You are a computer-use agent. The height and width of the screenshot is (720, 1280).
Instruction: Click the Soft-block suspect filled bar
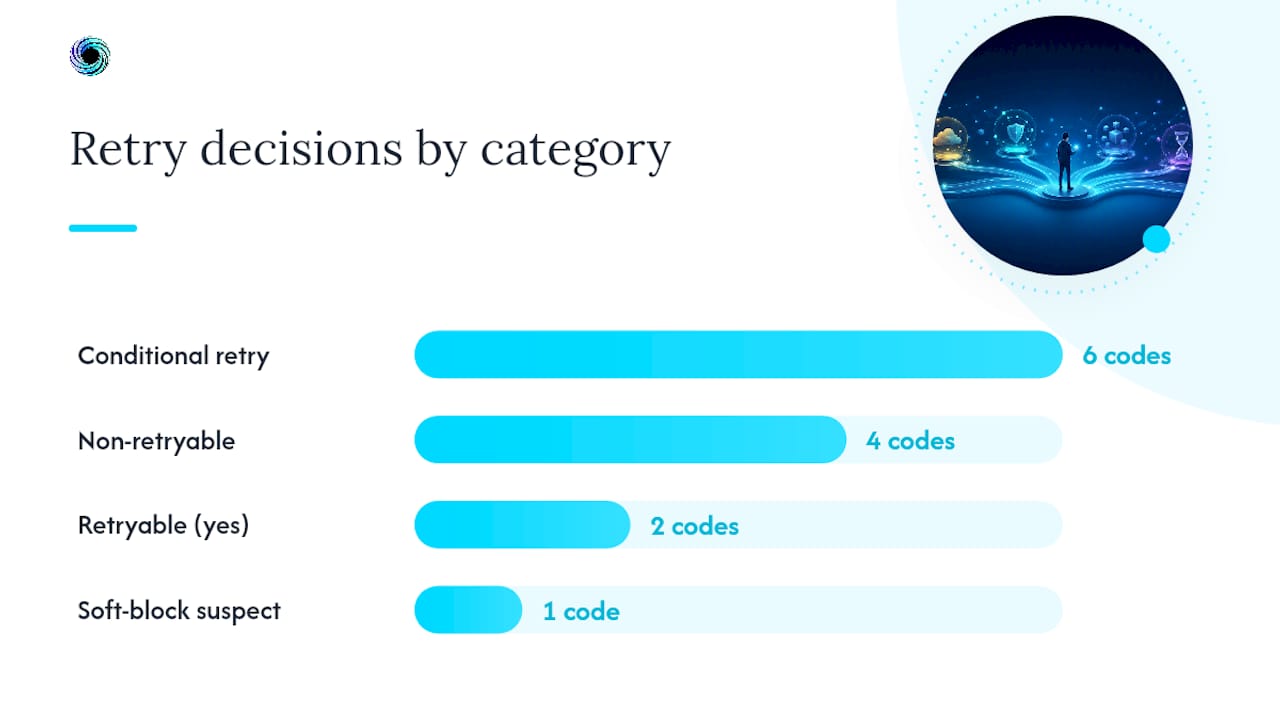pyautogui.click(x=468, y=609)
